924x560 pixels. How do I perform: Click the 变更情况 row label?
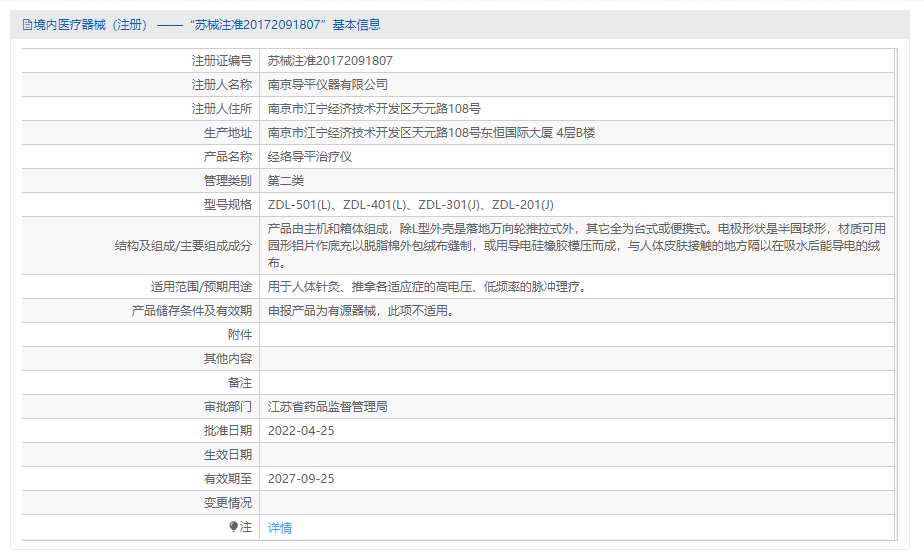tap(228, 502)
